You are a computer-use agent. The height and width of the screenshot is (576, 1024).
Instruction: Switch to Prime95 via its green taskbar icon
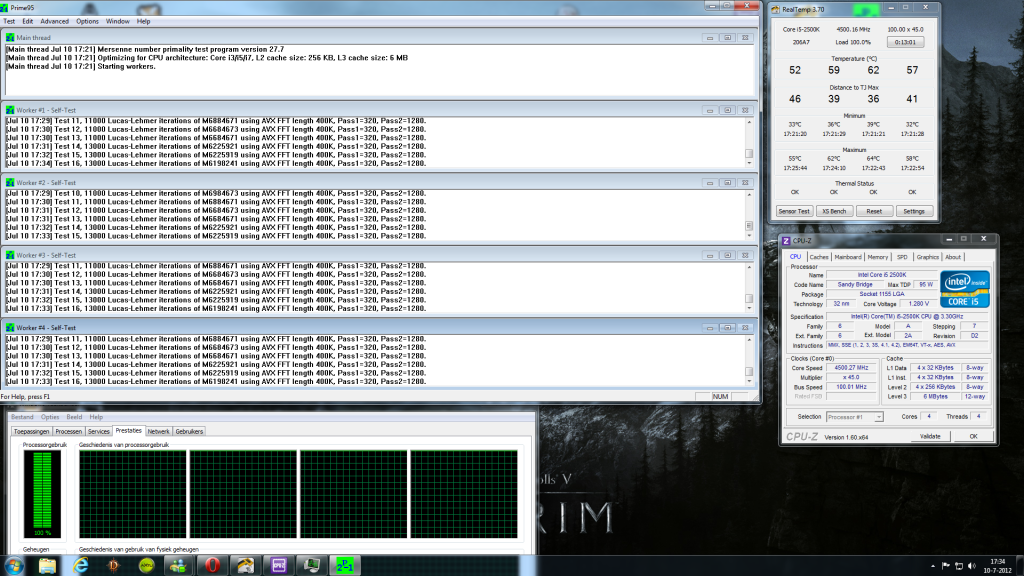pyautogui.click(x=345, y=566)
